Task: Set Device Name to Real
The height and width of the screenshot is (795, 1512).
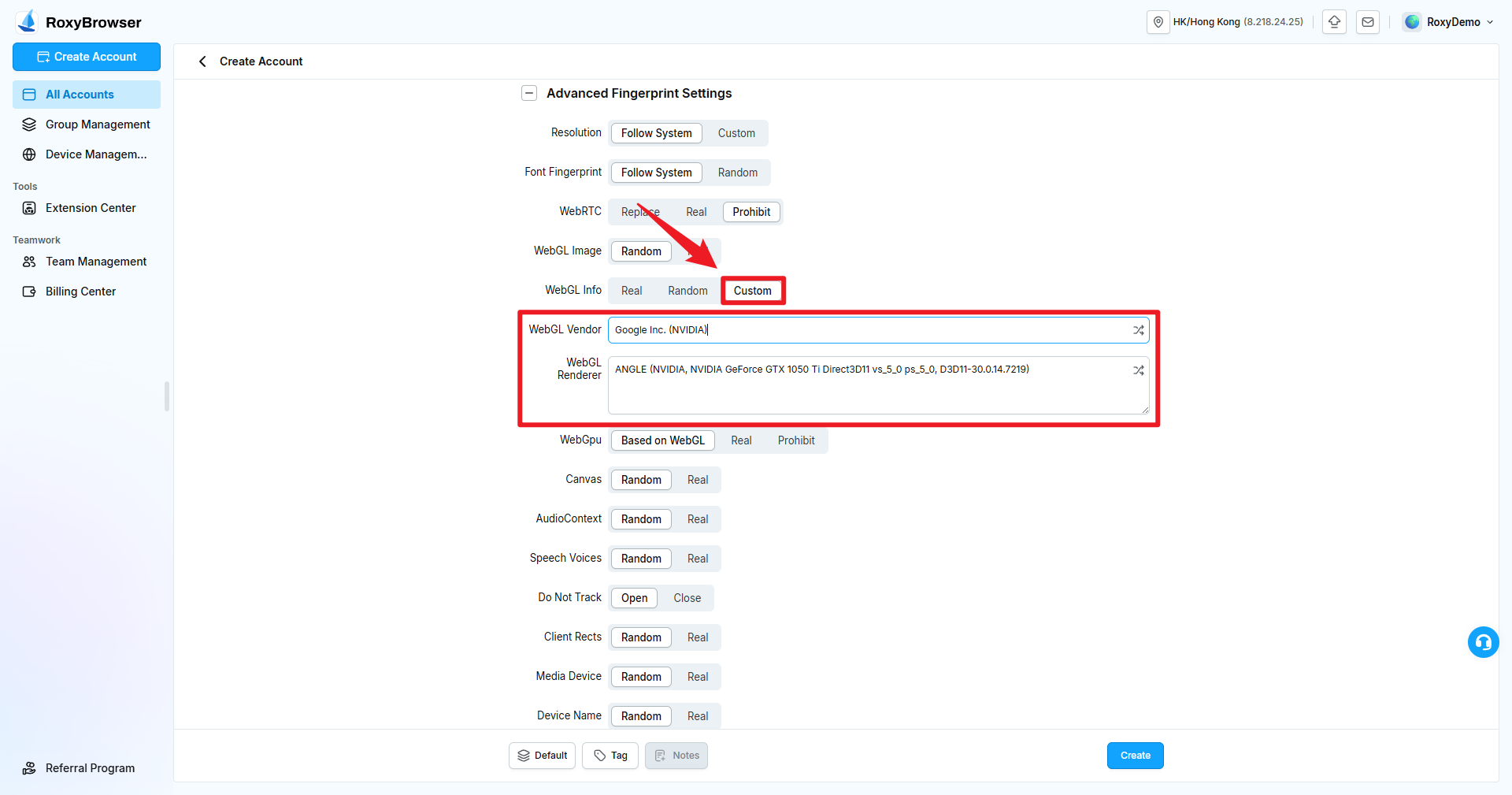Action: tap(698, 716)
